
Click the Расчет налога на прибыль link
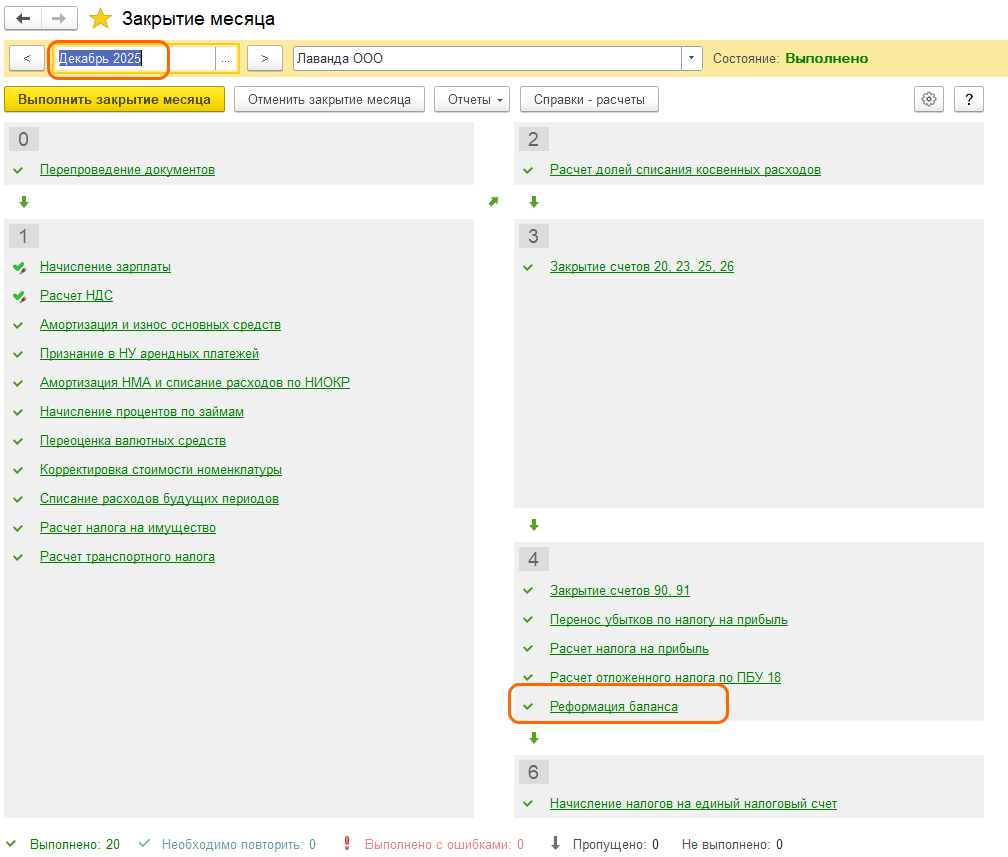(629, 648)
